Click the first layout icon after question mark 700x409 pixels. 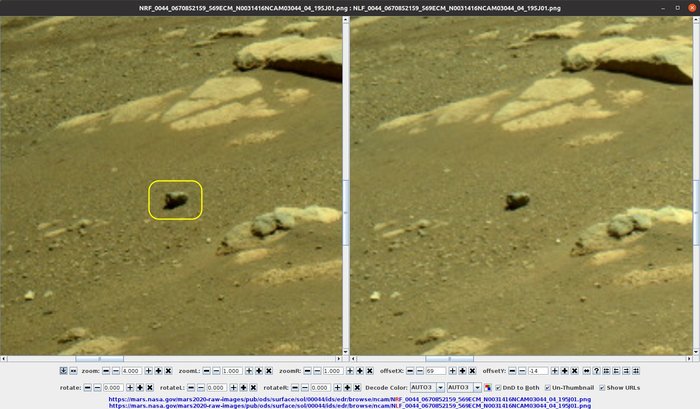tap(606, 371)
